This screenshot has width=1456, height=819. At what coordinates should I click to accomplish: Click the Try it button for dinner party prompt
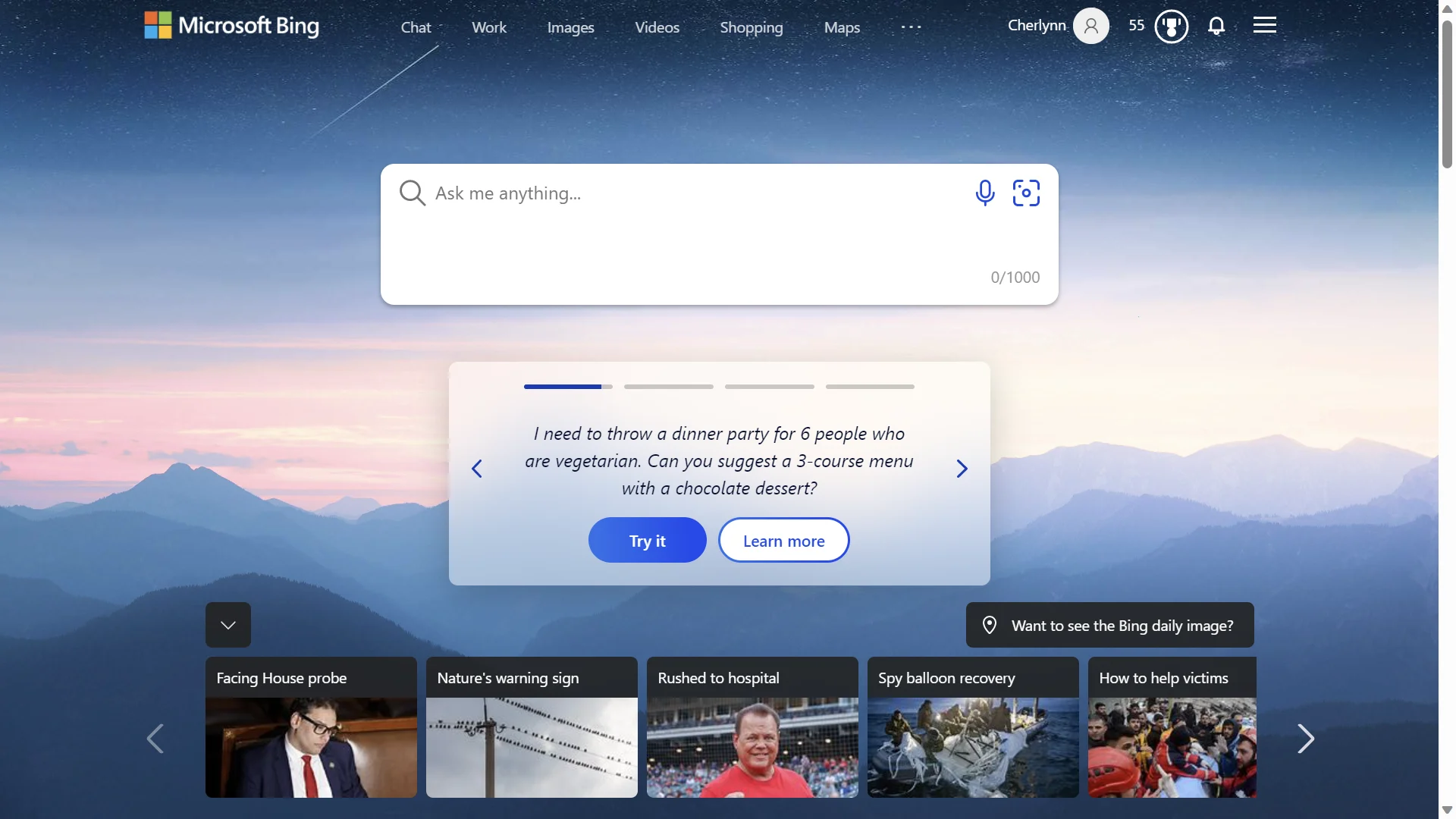click(647, 540)
